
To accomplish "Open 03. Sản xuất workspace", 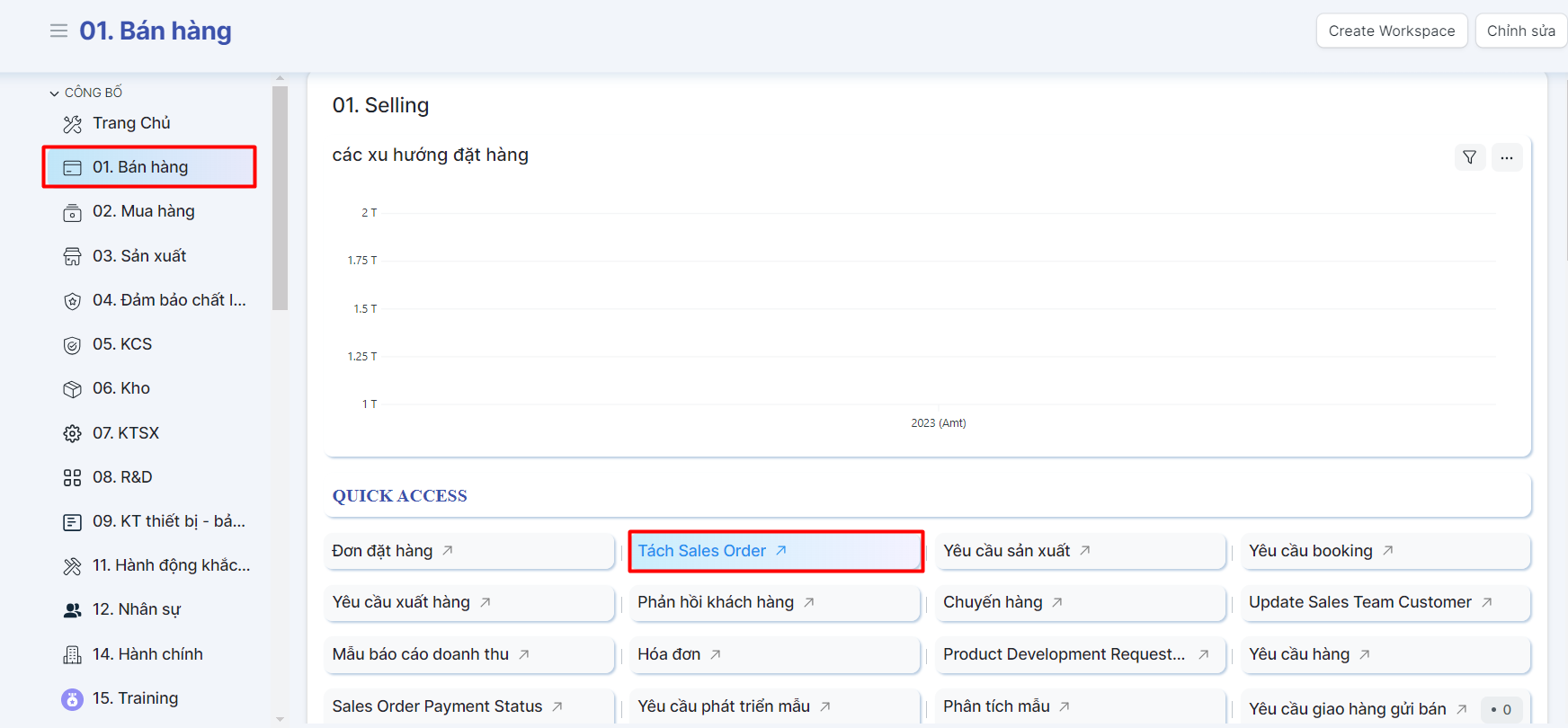I will point(139,256).
